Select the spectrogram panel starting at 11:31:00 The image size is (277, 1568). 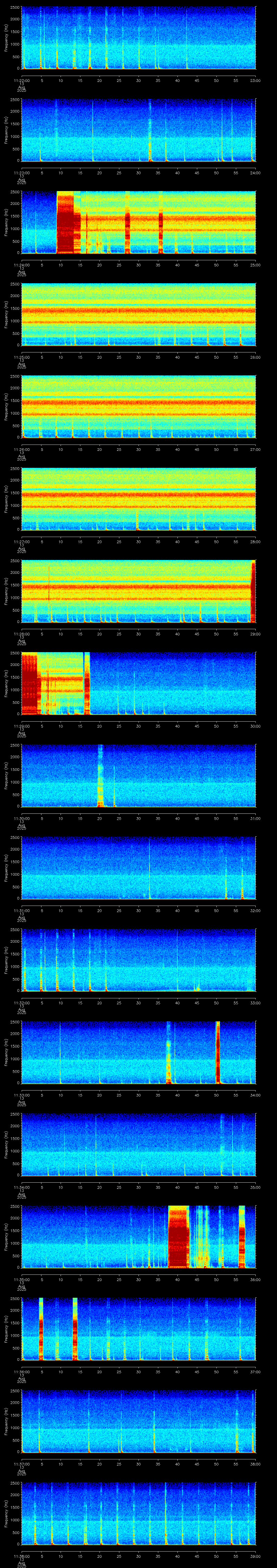139,868
